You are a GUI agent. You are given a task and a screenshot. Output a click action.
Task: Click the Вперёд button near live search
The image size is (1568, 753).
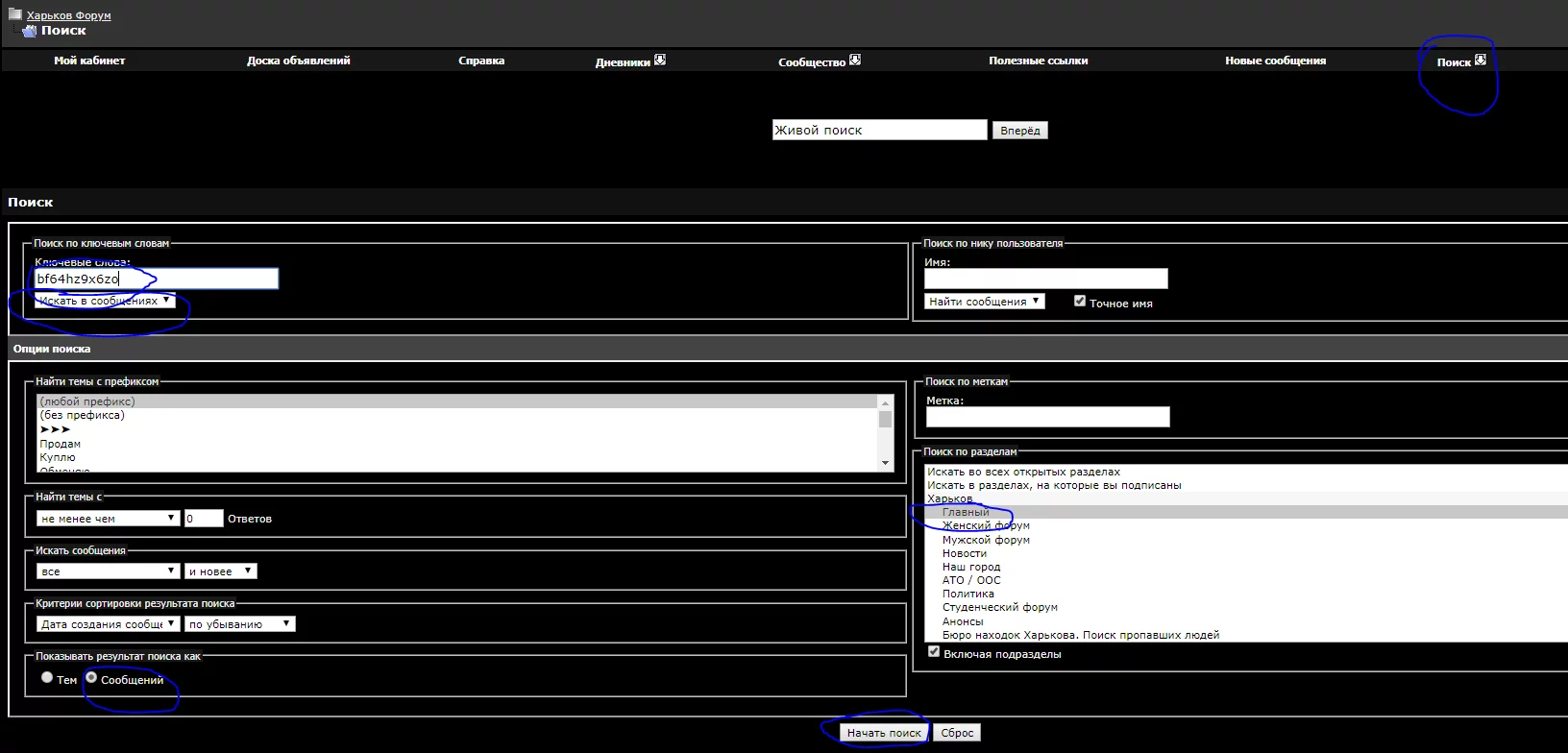(x=1019, y=131)
